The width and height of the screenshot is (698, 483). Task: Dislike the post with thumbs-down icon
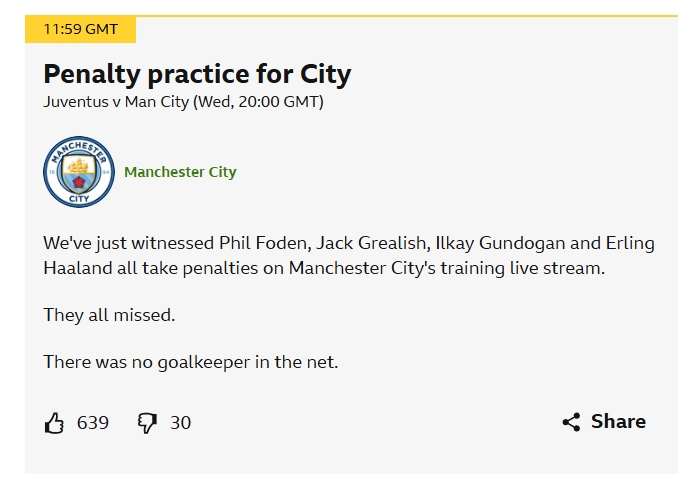click(147, 423)
